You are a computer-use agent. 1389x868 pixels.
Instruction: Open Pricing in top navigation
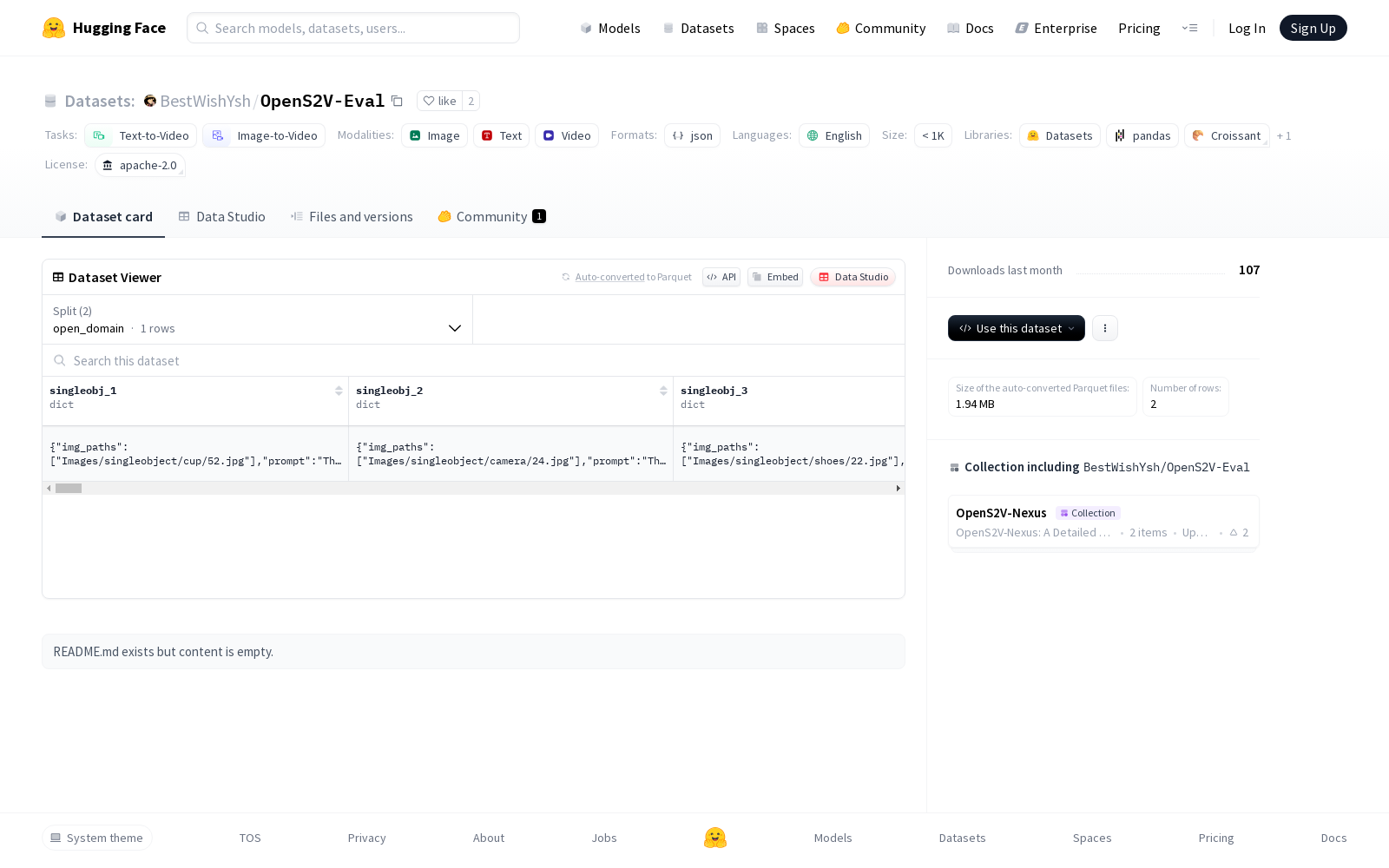1139,28
